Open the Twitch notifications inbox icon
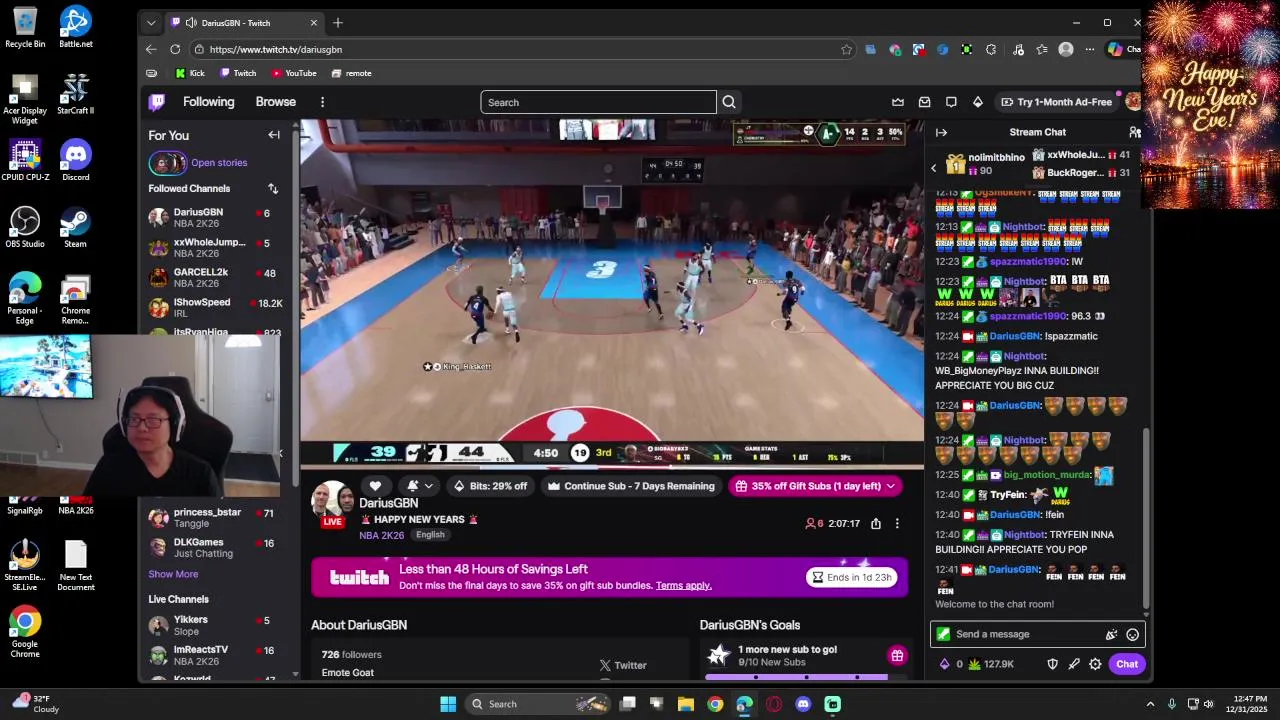 (x=925, y=102)
